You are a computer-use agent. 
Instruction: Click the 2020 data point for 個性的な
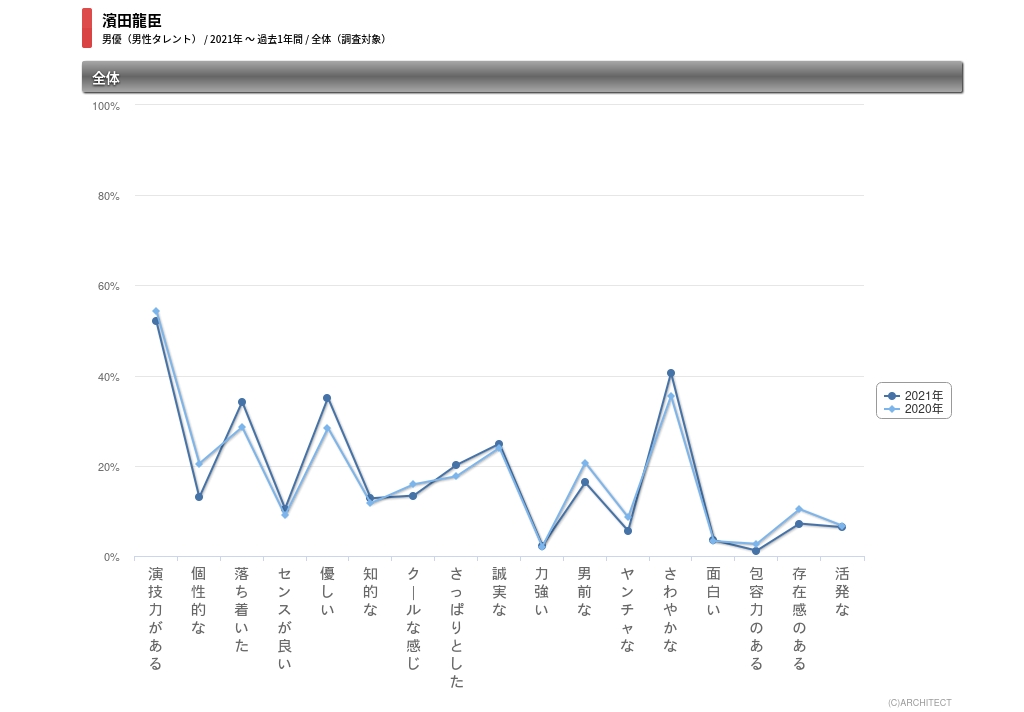click(199, 464)
